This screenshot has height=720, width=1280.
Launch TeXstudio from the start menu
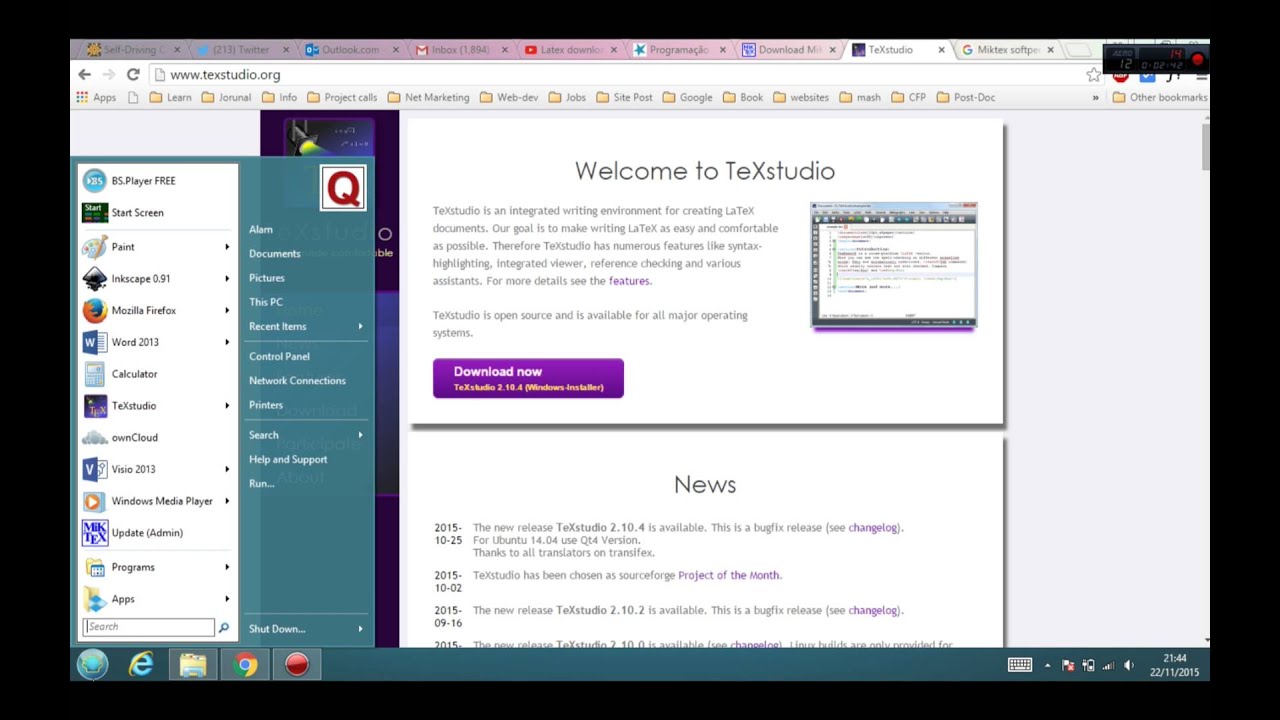click(156, 406)
